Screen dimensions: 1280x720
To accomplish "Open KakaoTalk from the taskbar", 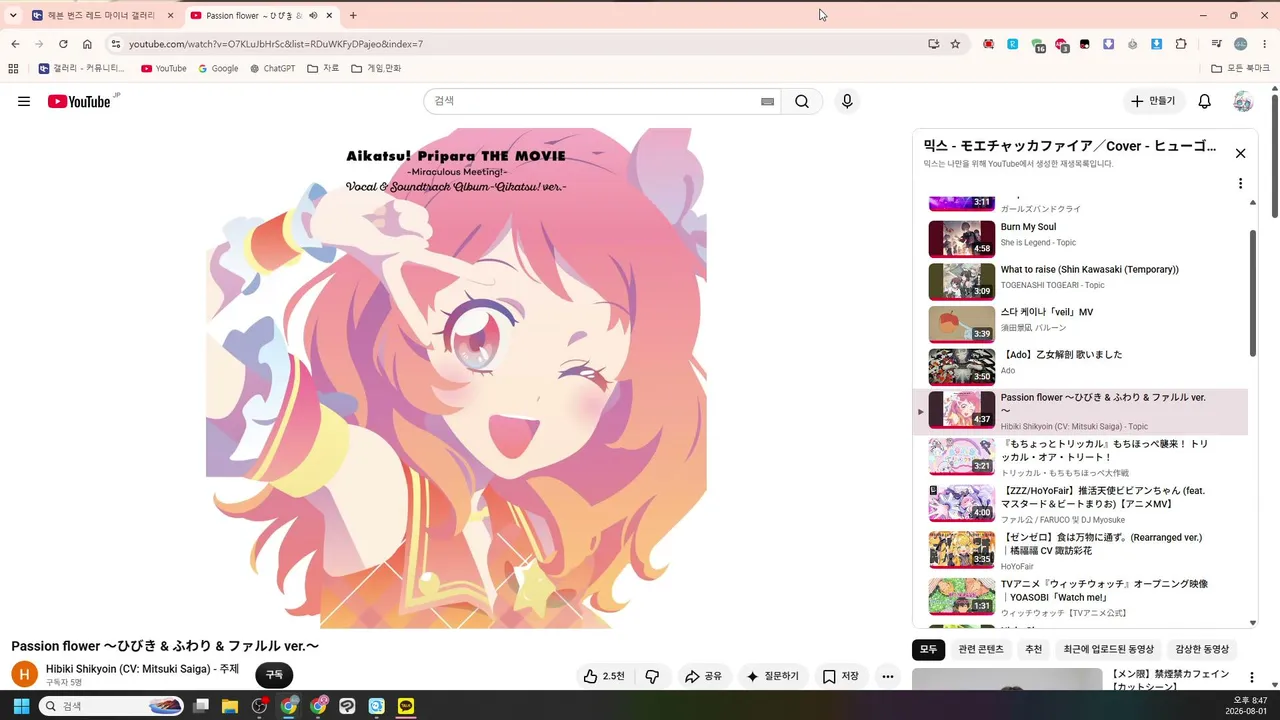I will [x=406, y=706].
